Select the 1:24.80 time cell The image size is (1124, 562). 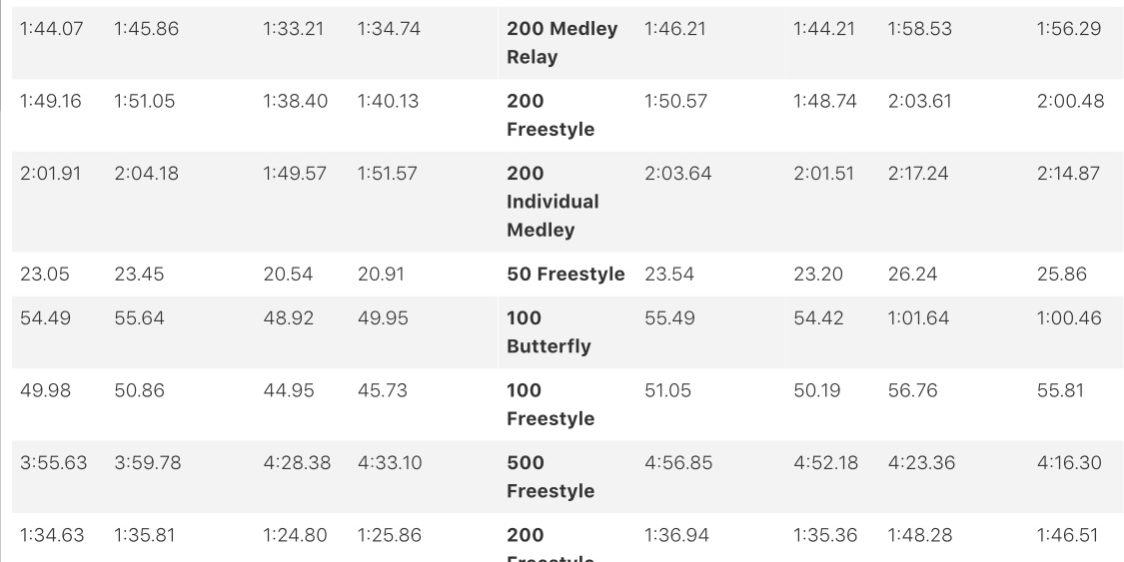tap(295, 535)
